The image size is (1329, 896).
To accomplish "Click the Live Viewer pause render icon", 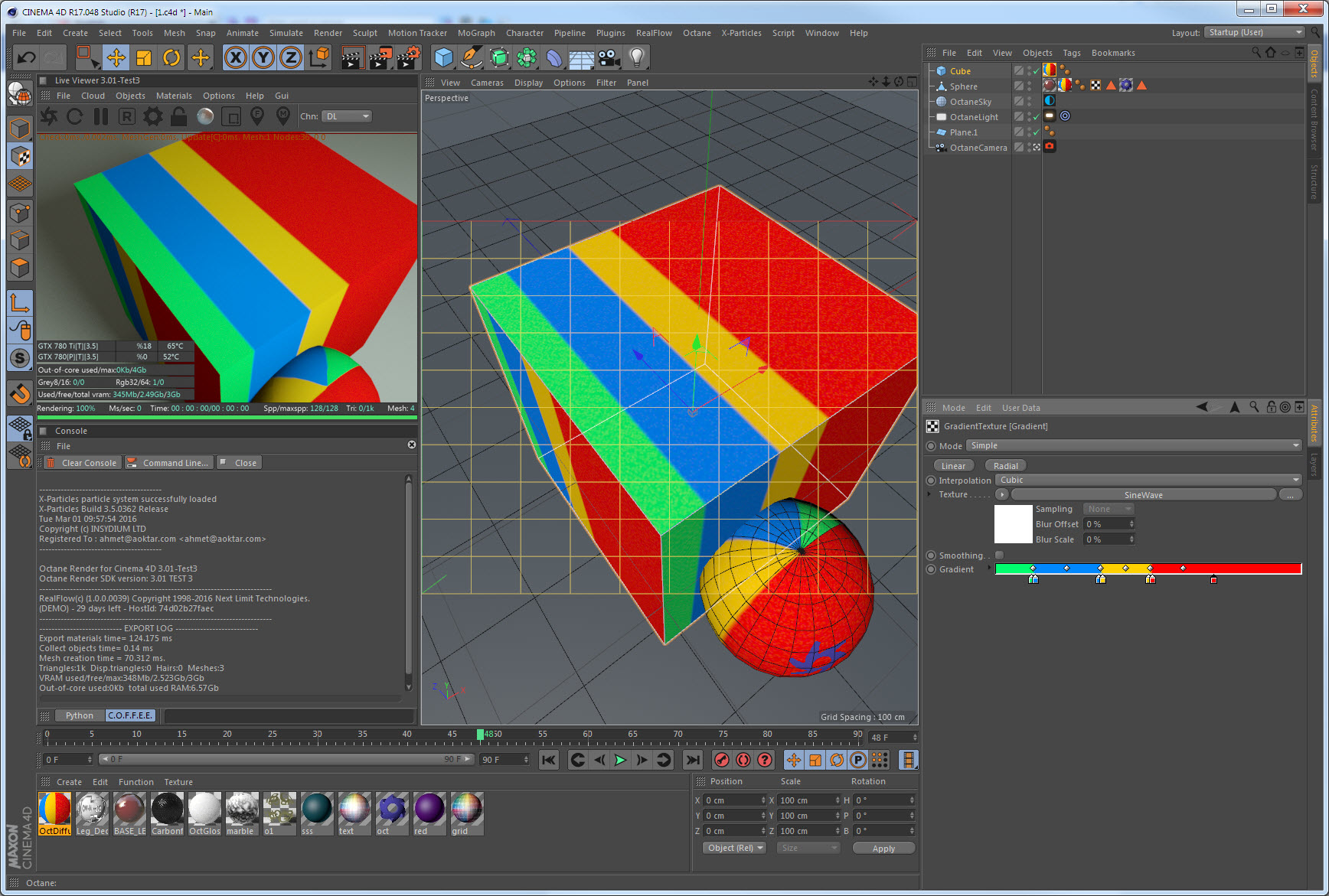I will tap(100, 116).
